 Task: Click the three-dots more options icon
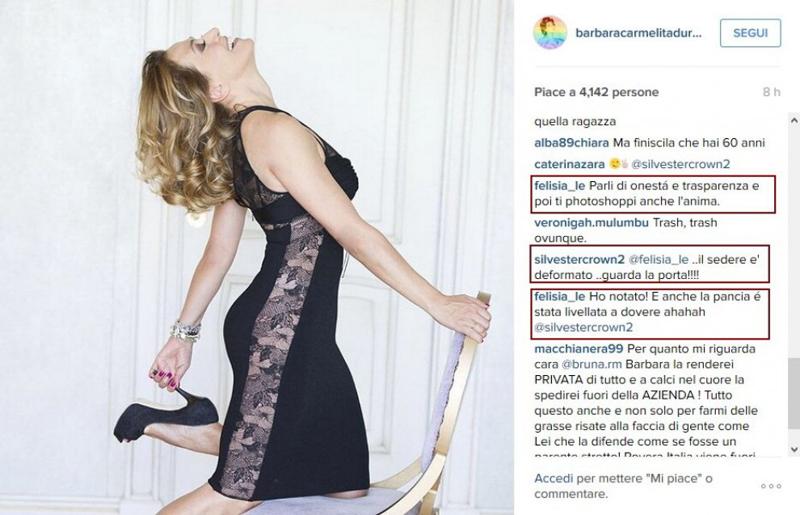pos(770,486)
